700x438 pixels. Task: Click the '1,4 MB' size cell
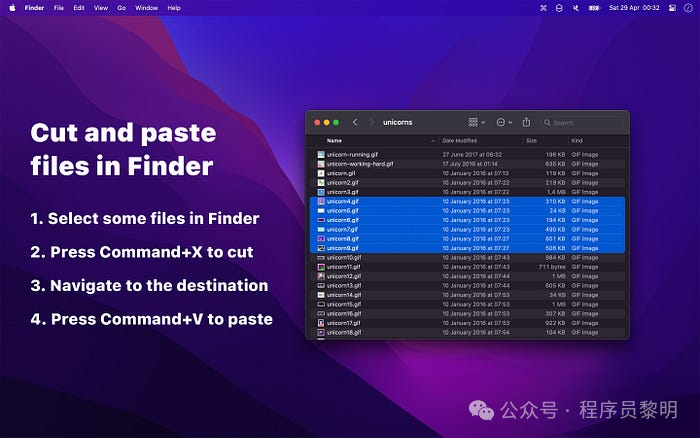pyautogui.click(x=556, y=192)
